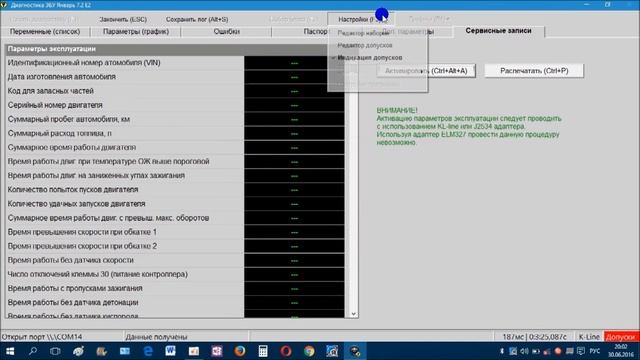Open Calculator from taskbar
This screenshot has width=640, height=360.
pos(263,351)
